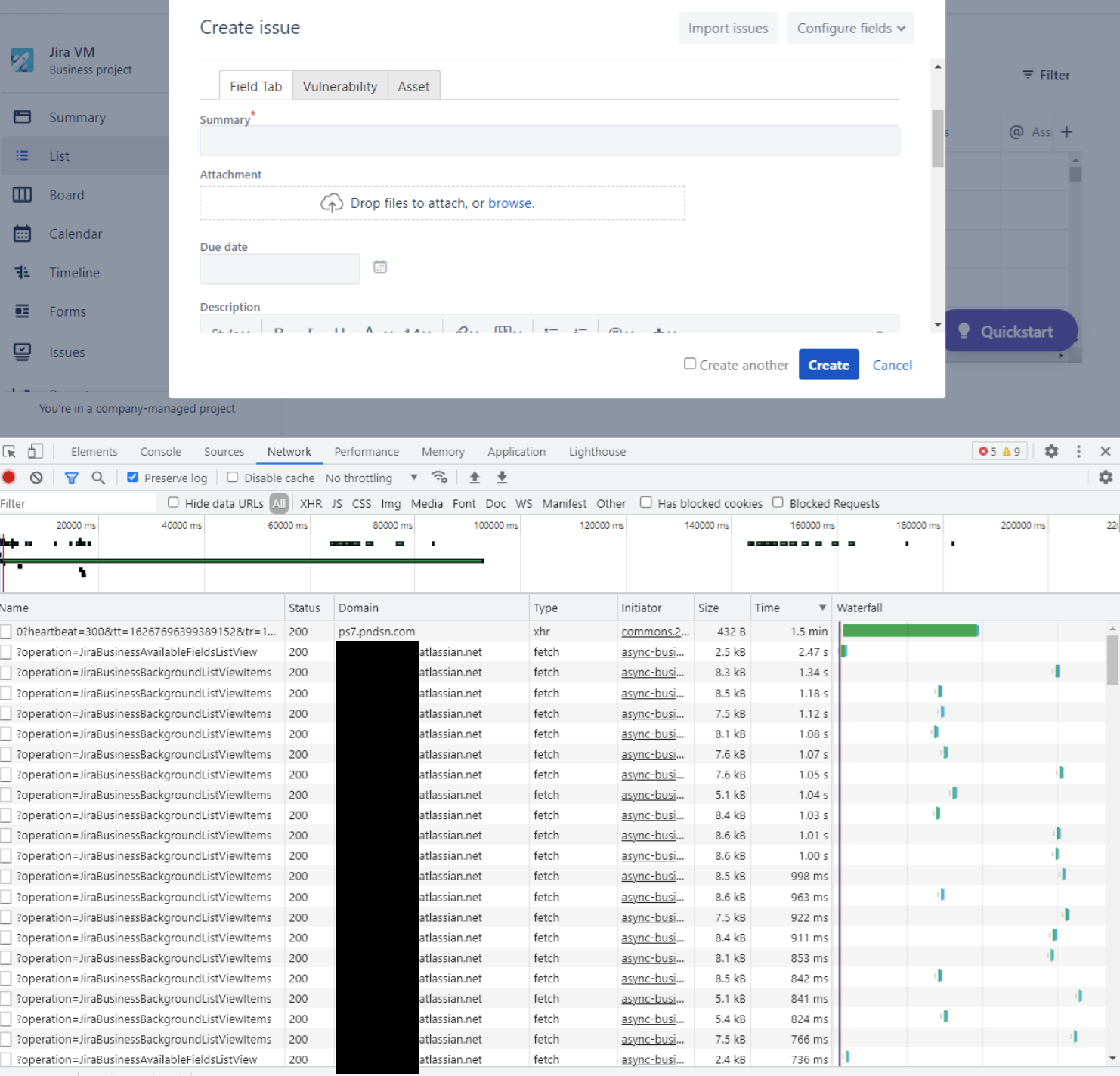This screenshot has height=1076, width=1120.
Task: Clear the network log
Action: (x=36, y=478)
